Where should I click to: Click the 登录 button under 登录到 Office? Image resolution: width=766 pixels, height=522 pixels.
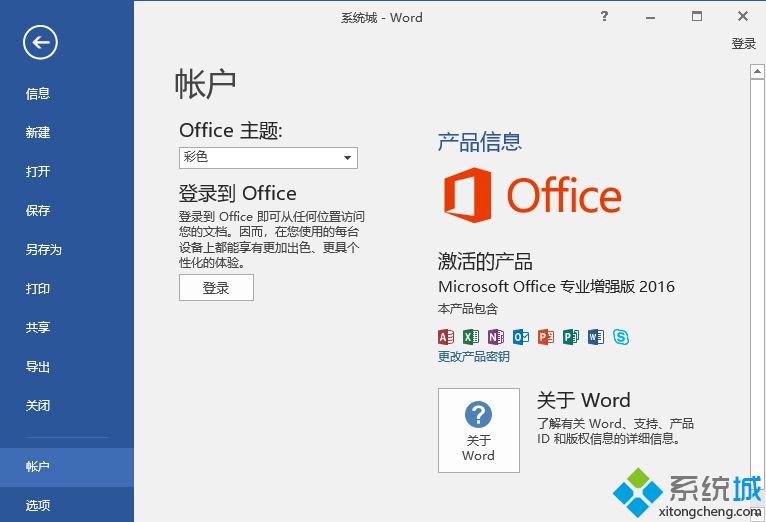tap(216, 288)
